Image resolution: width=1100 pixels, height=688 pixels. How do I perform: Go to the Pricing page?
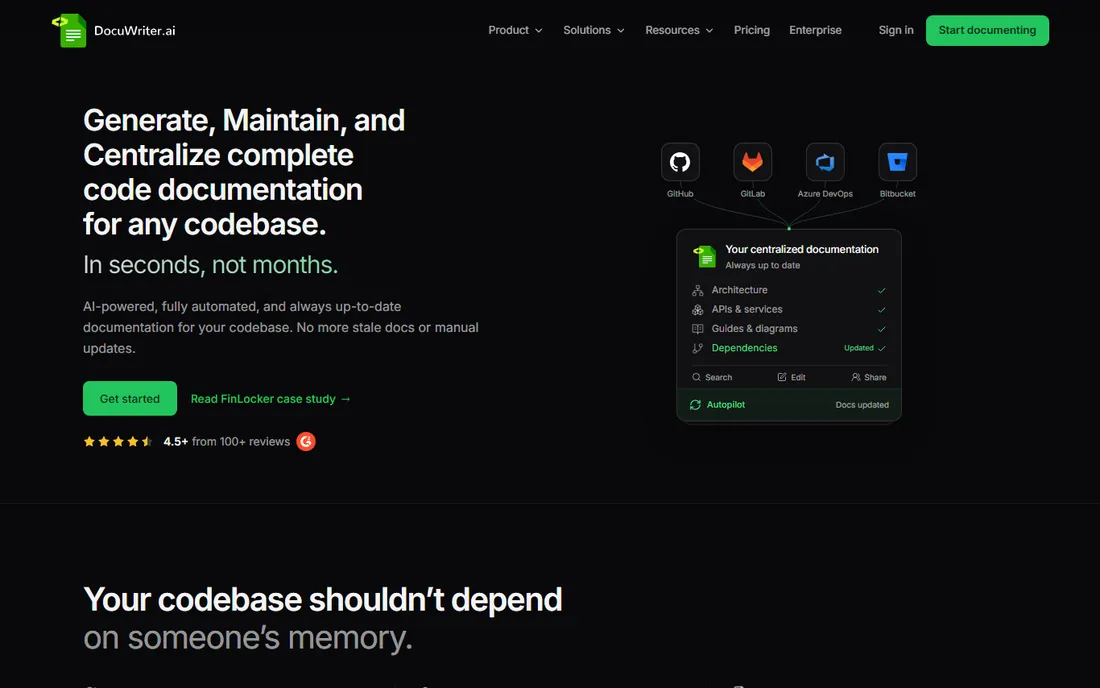(x=751, y=30)
